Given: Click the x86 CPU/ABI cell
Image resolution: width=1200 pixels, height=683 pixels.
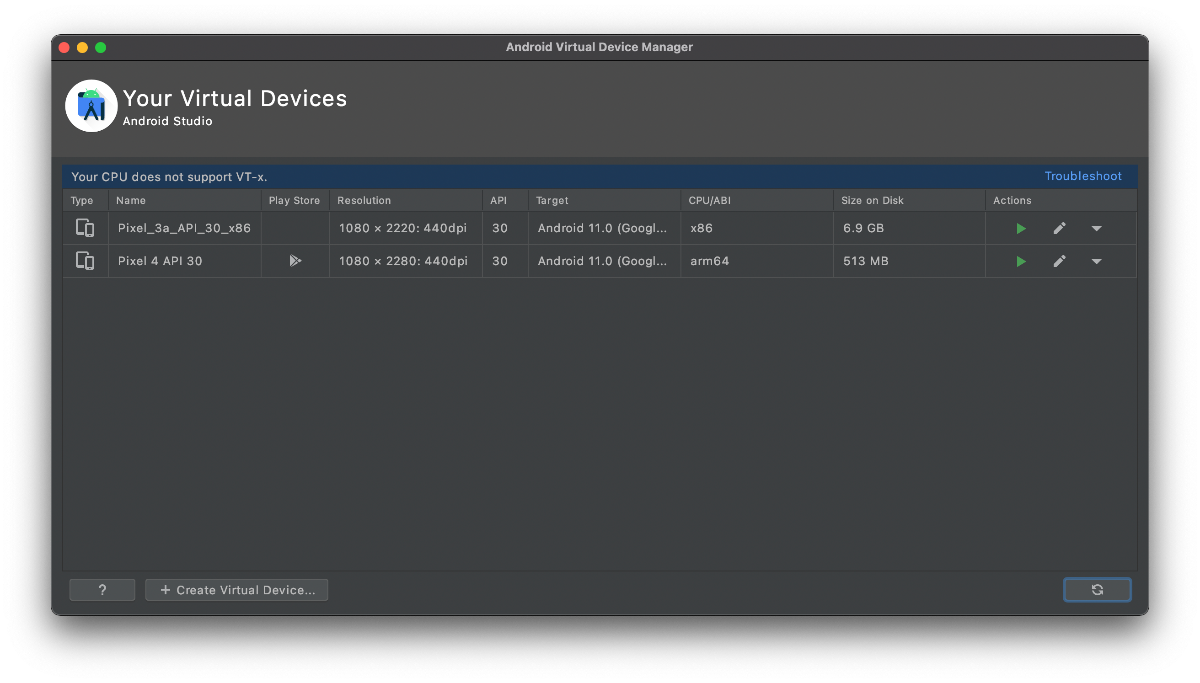Looking at the screenshot, I should point(757,228).
